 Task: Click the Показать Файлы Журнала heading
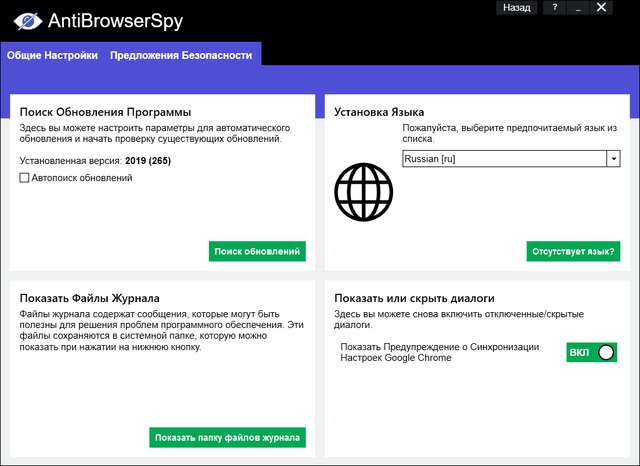(x=90, y=298)
